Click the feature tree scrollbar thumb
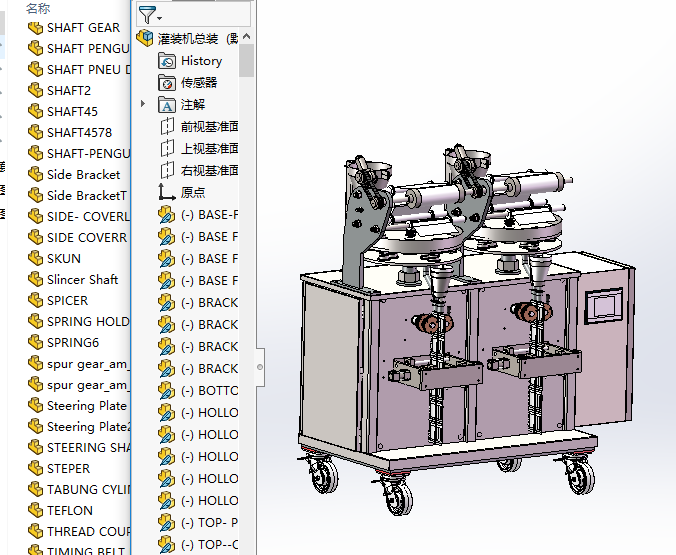 [x=247, y=60]
